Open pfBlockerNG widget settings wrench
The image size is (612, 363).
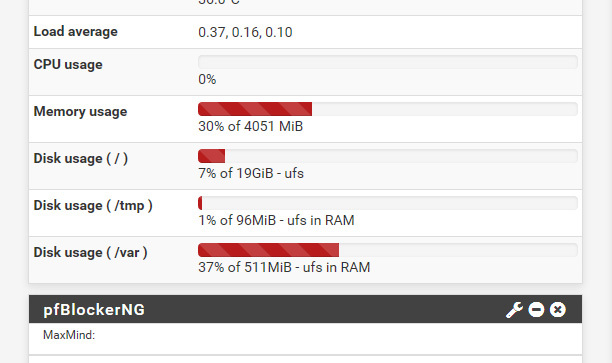point(514,310)
